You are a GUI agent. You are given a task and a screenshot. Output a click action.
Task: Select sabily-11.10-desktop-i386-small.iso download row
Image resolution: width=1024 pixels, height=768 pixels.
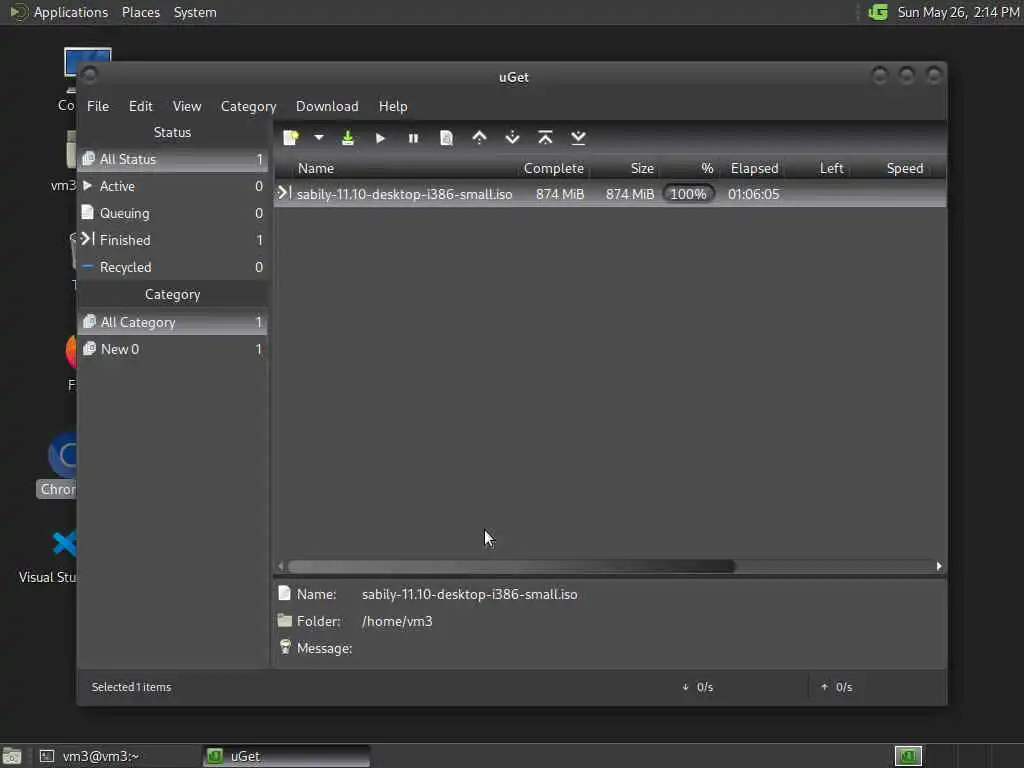point(610,194)
